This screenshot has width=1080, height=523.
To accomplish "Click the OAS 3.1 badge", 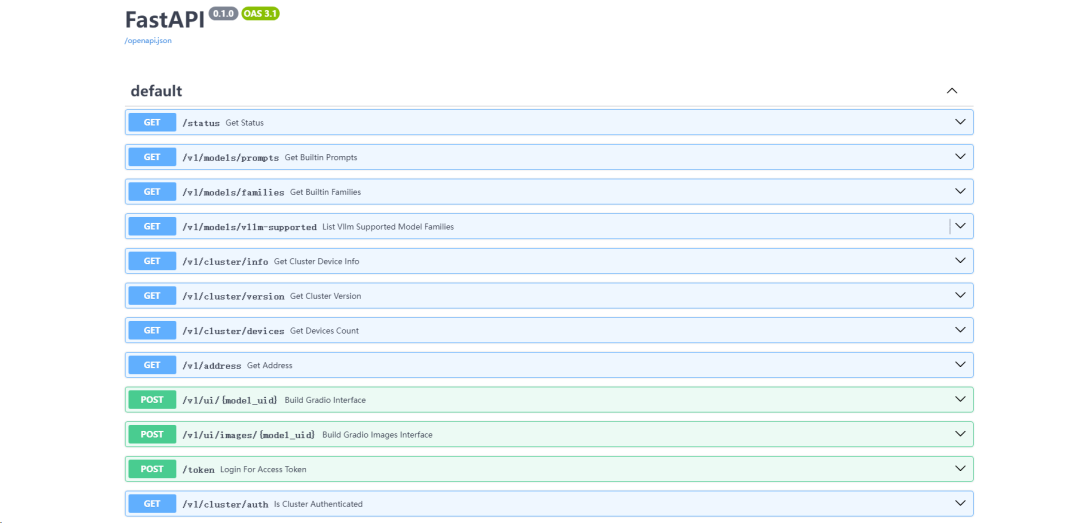I will click(260, 14).
